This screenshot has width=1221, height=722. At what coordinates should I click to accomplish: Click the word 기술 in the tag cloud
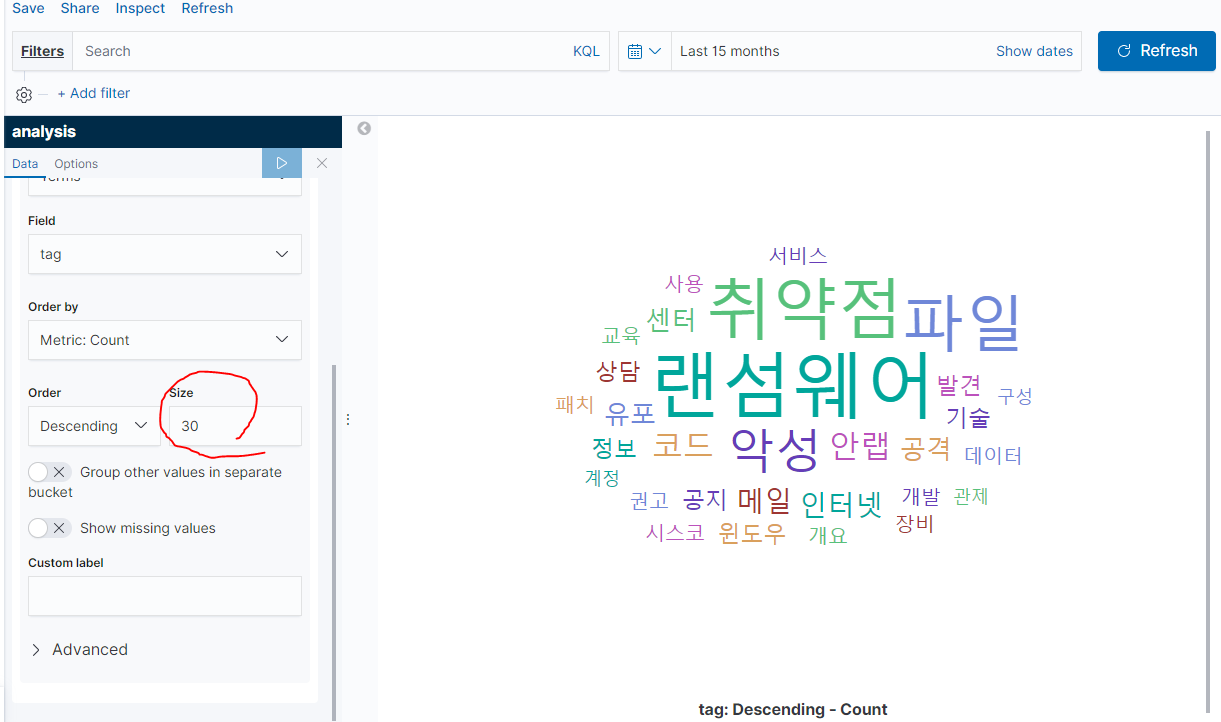pos(968,417)
